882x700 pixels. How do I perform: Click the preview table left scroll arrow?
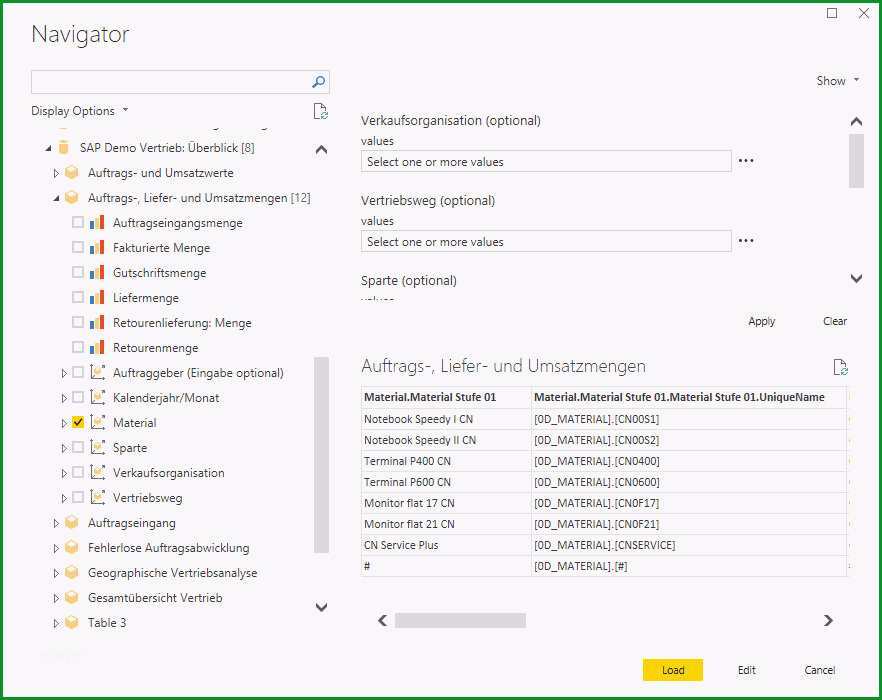point(382,620)
